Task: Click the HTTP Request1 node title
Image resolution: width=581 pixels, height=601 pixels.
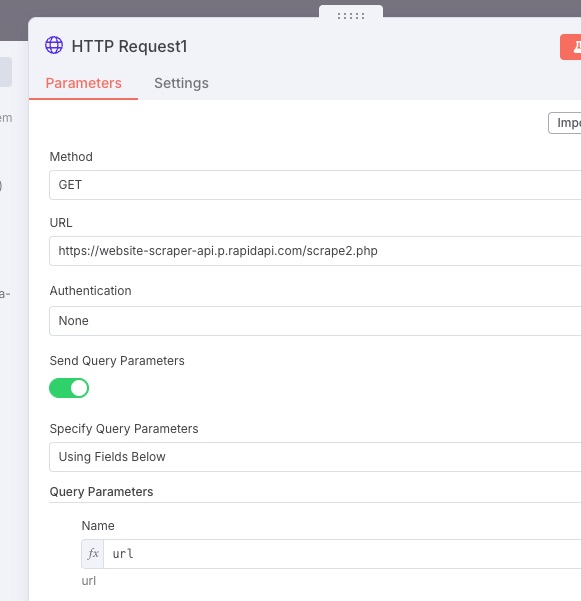Action: [130, 46]
